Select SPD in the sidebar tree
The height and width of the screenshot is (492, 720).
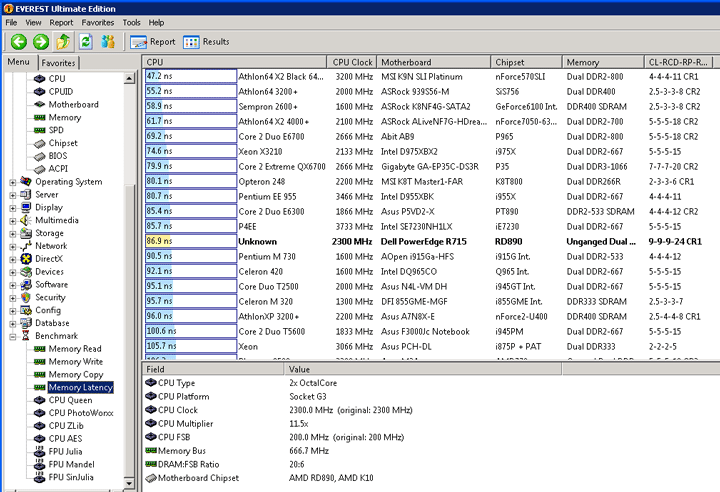click(56, 130)
